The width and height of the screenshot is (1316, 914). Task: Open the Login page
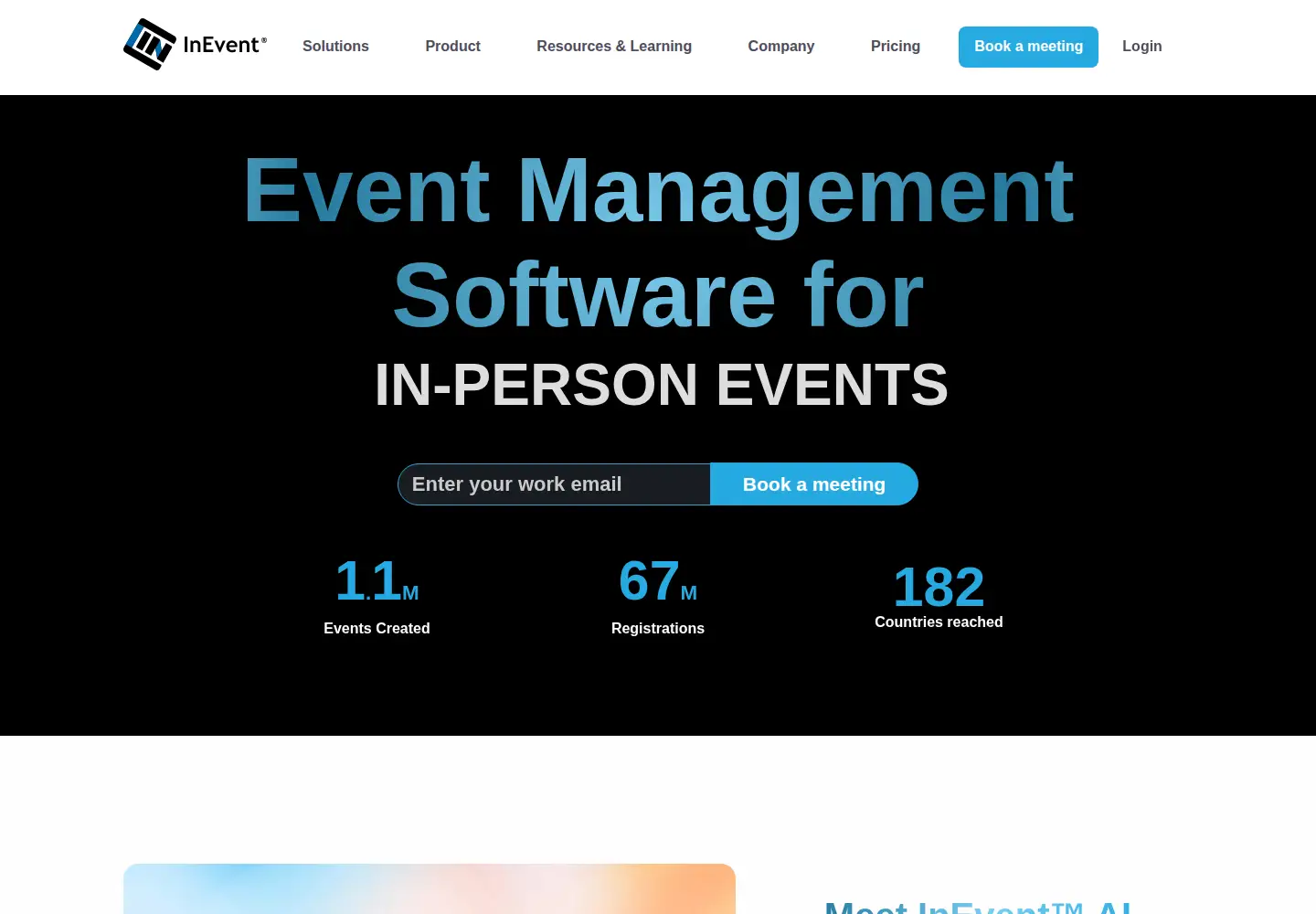point(1142,47)
